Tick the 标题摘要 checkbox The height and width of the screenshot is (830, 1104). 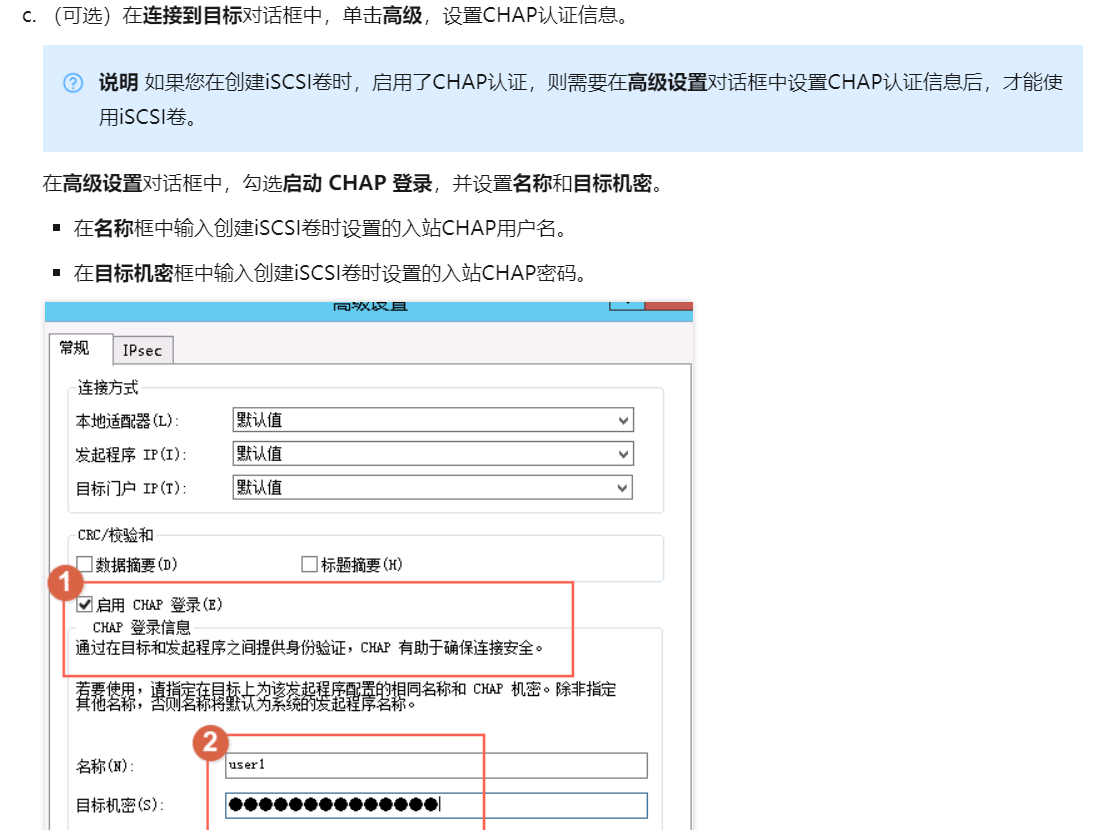pyautogui.click(x=309, y=564)
